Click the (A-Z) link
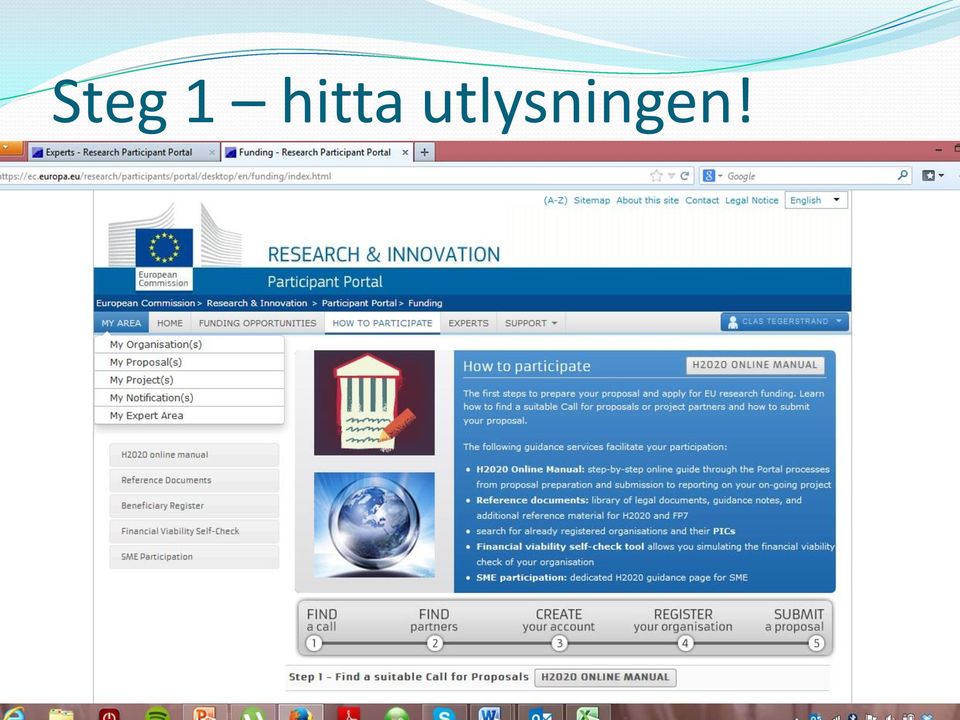The image size is (960, 720). (555, 200)
